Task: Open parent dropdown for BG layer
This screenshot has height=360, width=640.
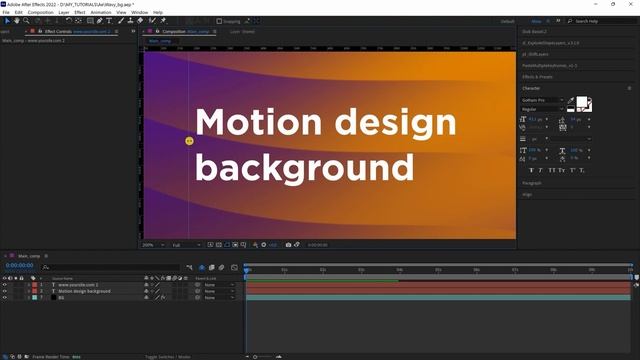Action: (x=219, y=298)
